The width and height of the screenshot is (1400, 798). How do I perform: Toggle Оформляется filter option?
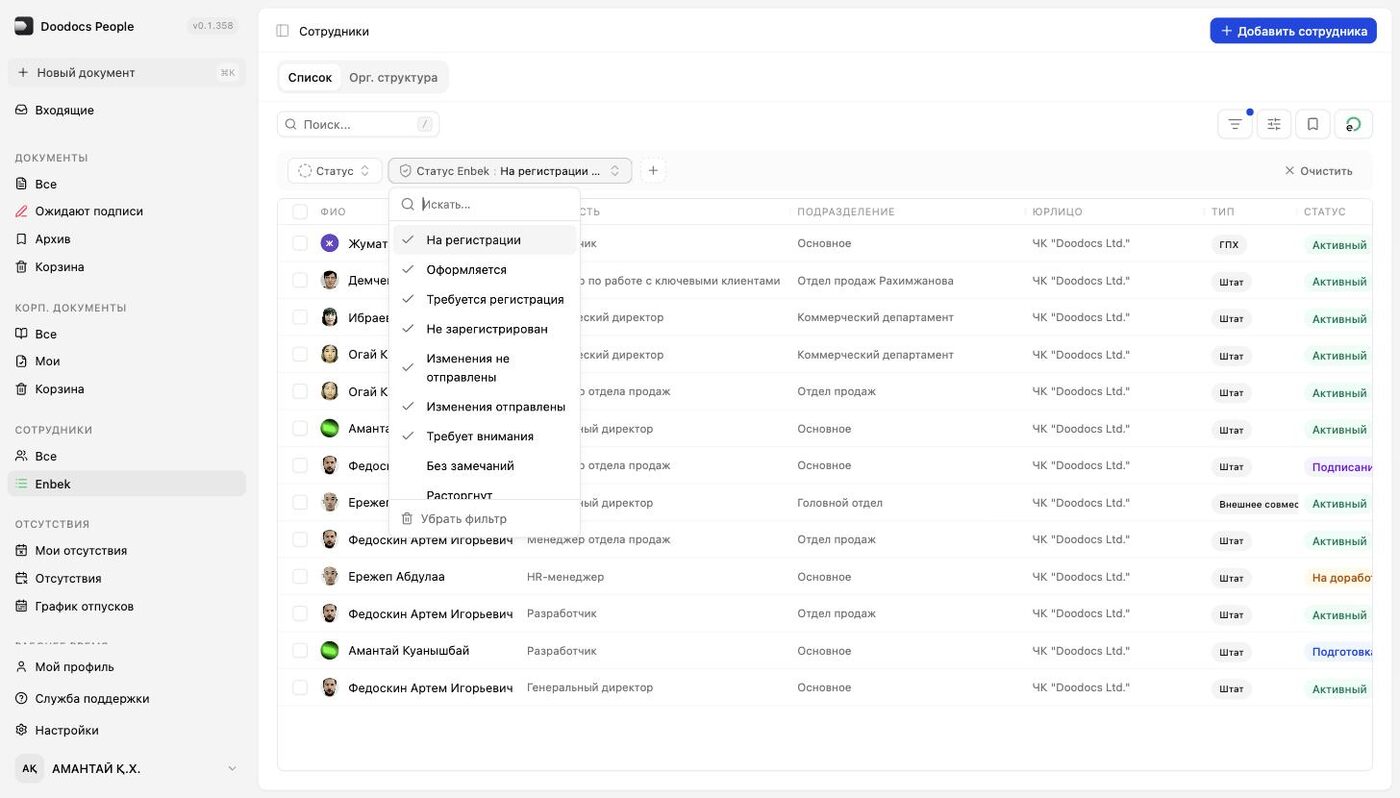[x=484, y=270]
